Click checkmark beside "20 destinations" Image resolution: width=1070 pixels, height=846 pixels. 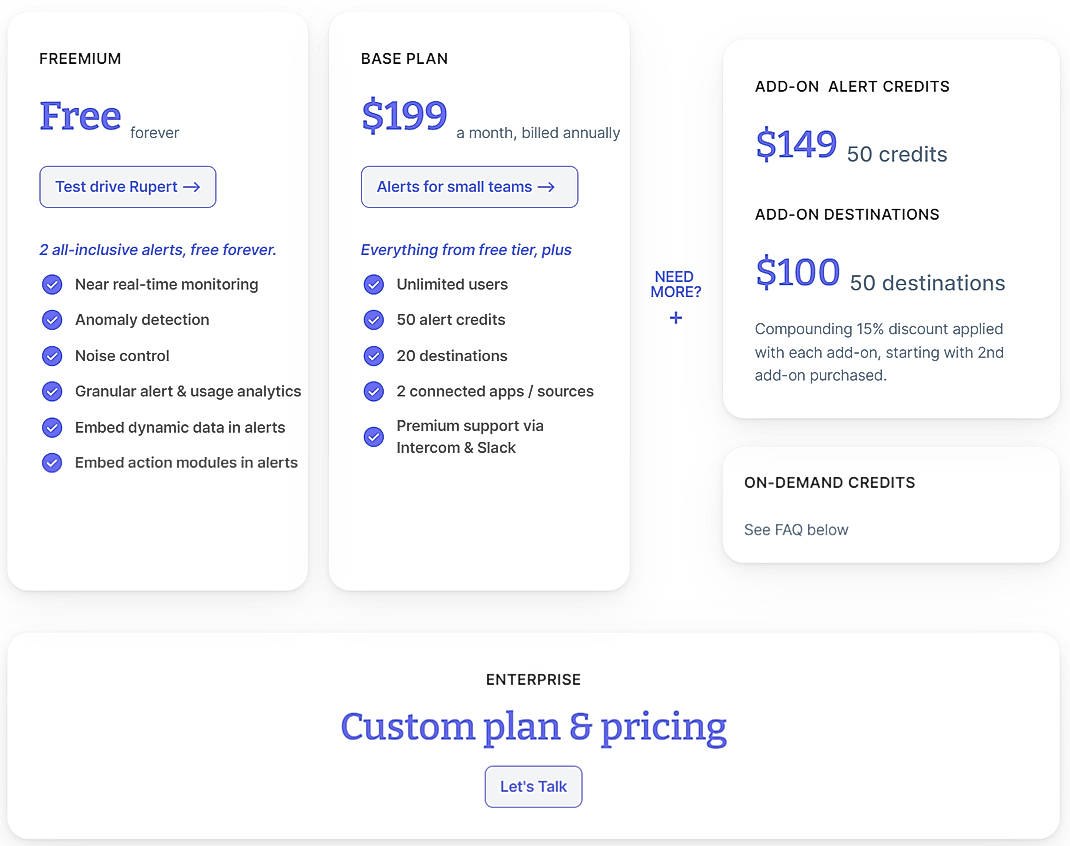pyautogui.click(x=373, y=356)
